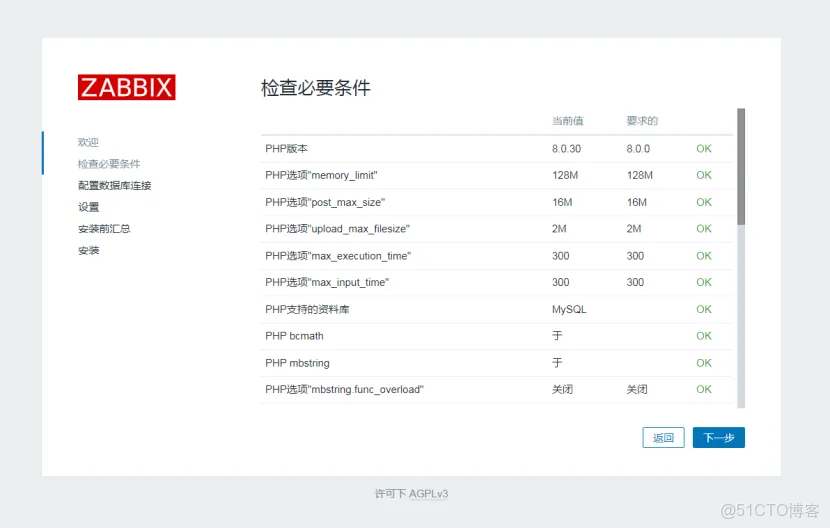The image size is (830, 529).
Task: Click the 当前值 column header
Action: (x=567, y=121)
